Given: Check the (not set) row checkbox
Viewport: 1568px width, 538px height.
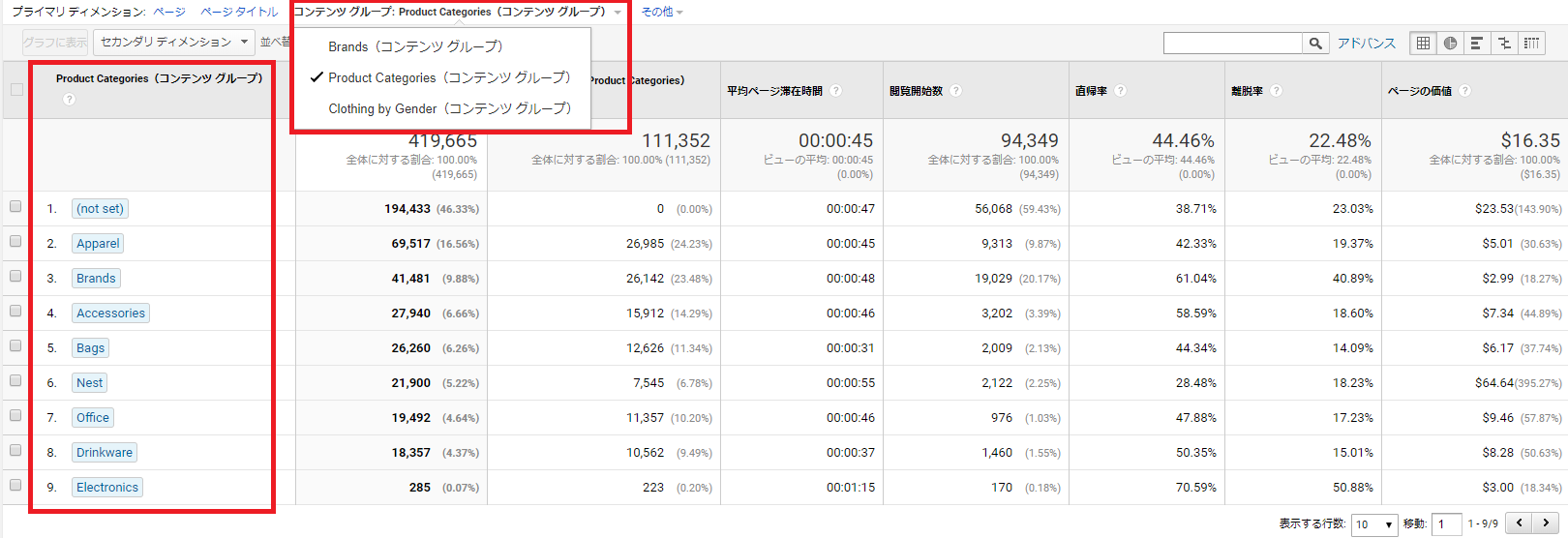Looking at the screenshot, I should [x=15, y=206].
